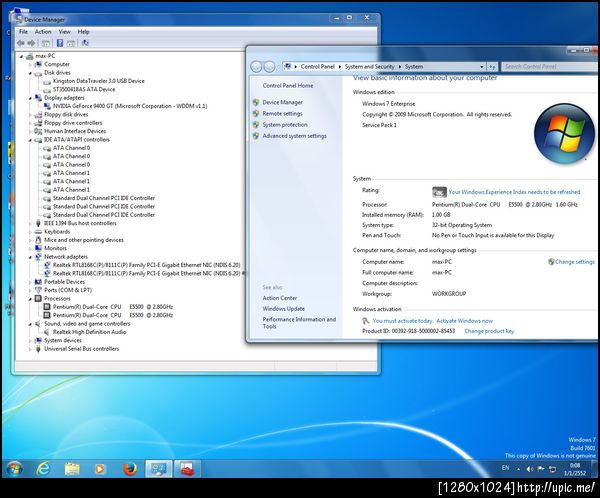
Task: Collapse the Disk drives node
Action: click(x=32, y=73)
